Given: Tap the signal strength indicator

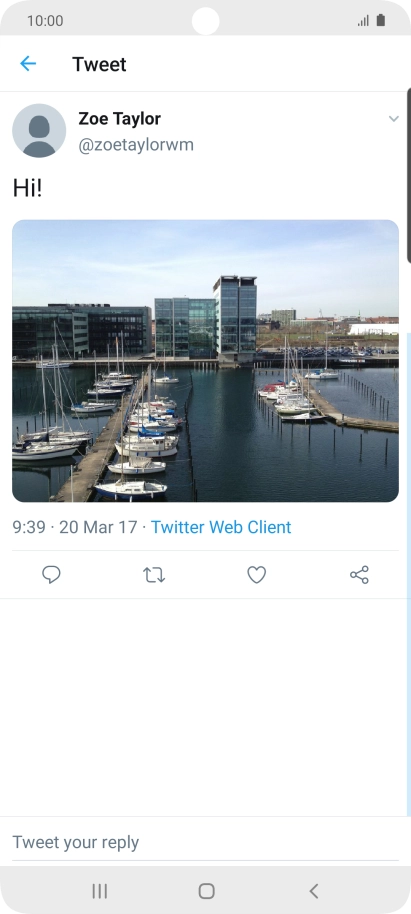Looking at the screenshot, I should [x=363, y=21].
